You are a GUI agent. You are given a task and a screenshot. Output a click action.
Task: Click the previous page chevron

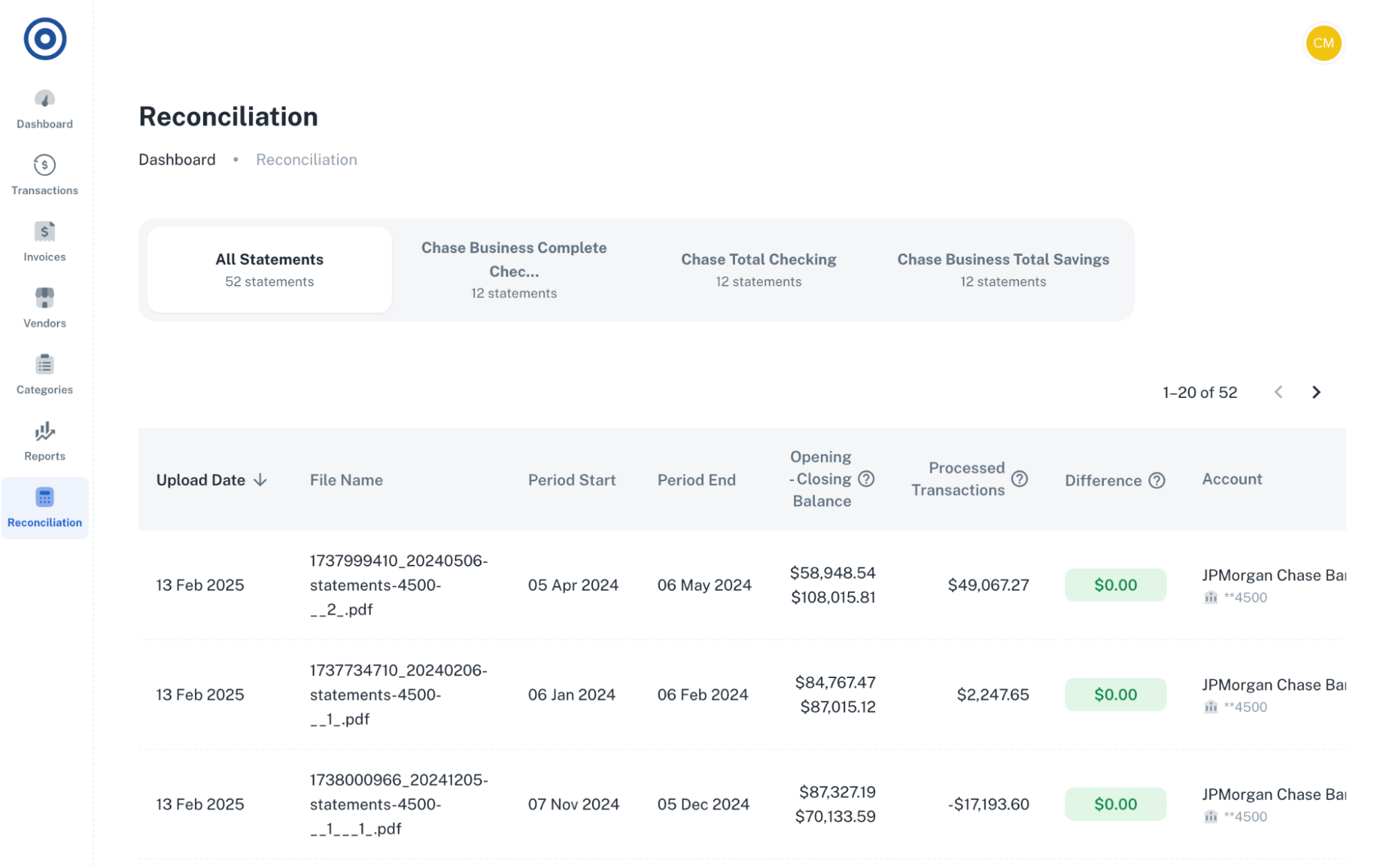(1279, 392)
